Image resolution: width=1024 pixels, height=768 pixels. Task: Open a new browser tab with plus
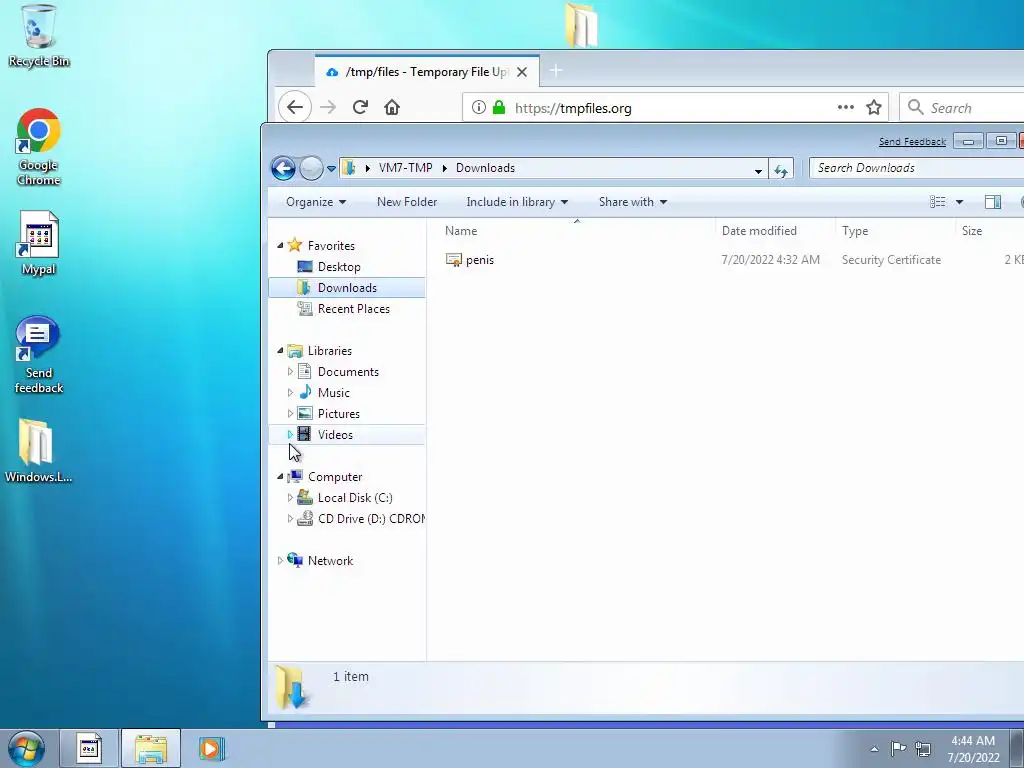pos(556,71)
